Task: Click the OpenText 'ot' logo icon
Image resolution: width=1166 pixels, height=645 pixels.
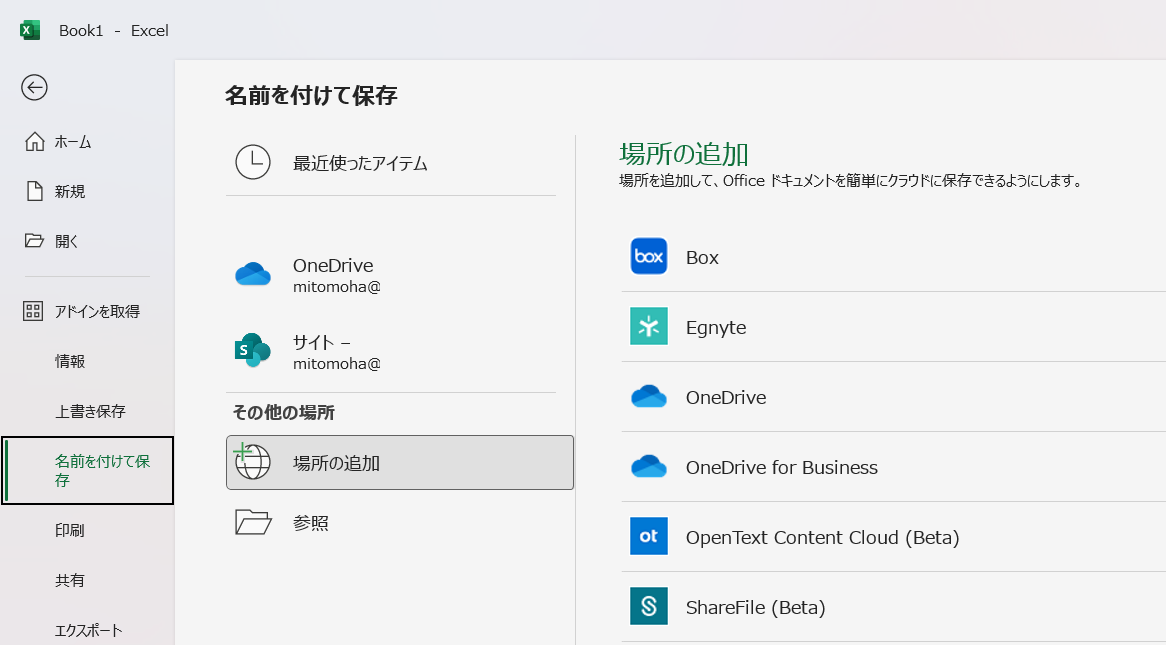Action: 648,536
